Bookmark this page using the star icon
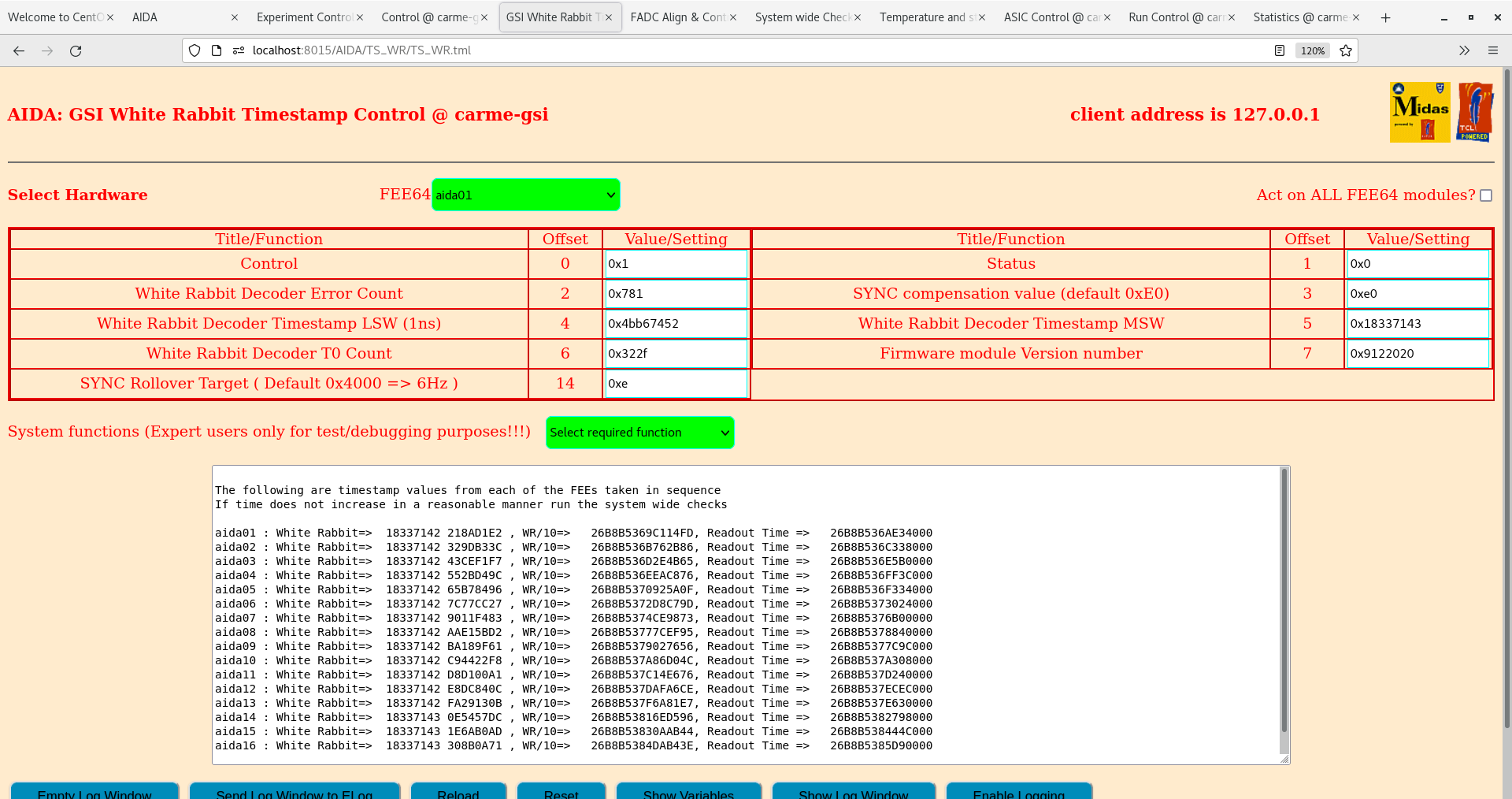 tap(1346, 50)
